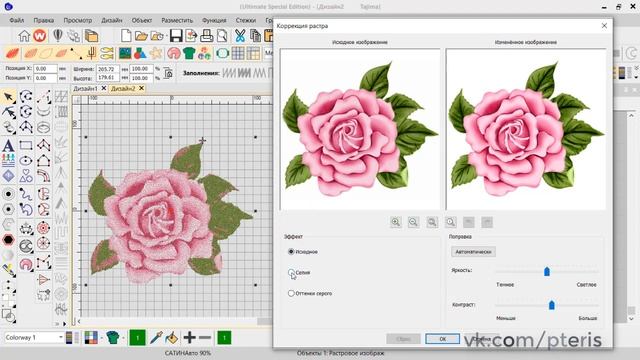Click the 'Ширина' value field 205.72
Screen dimensions: 640x360
pos(108,69)
